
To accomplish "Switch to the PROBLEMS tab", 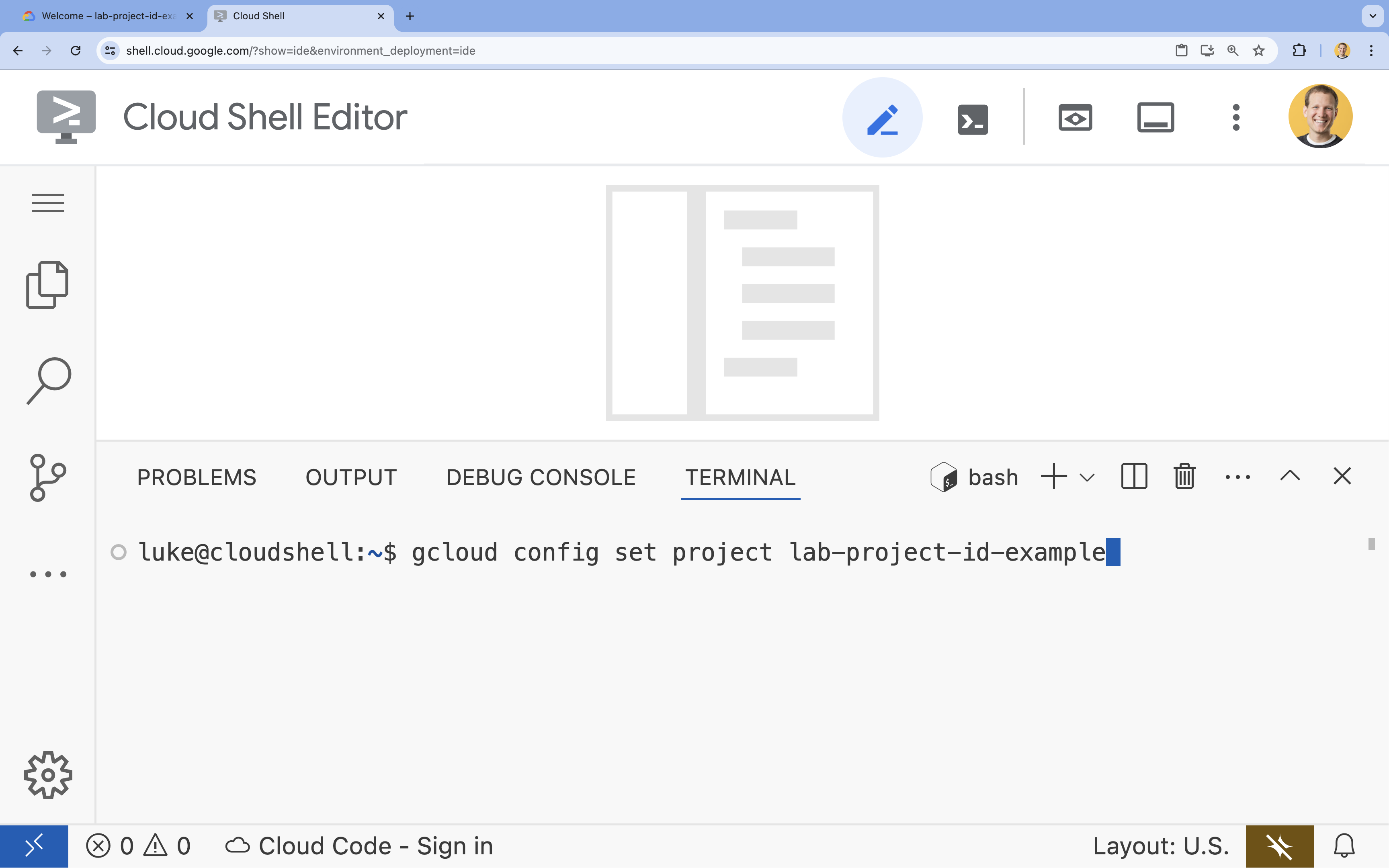I will [x=196, y=476].
